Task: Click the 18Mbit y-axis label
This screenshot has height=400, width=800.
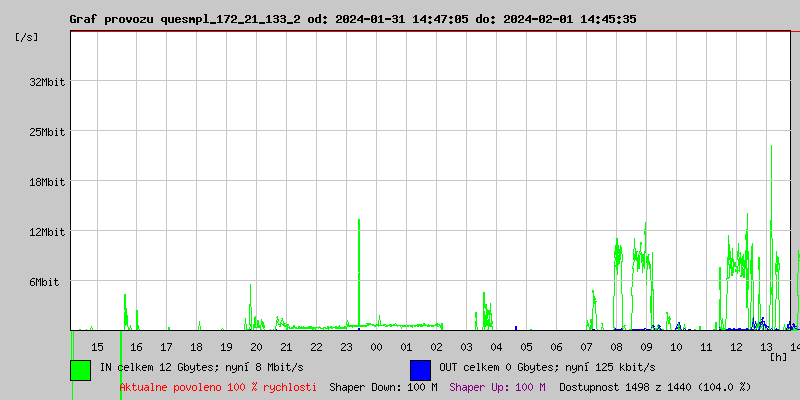Action: click(x=46, y=182)
